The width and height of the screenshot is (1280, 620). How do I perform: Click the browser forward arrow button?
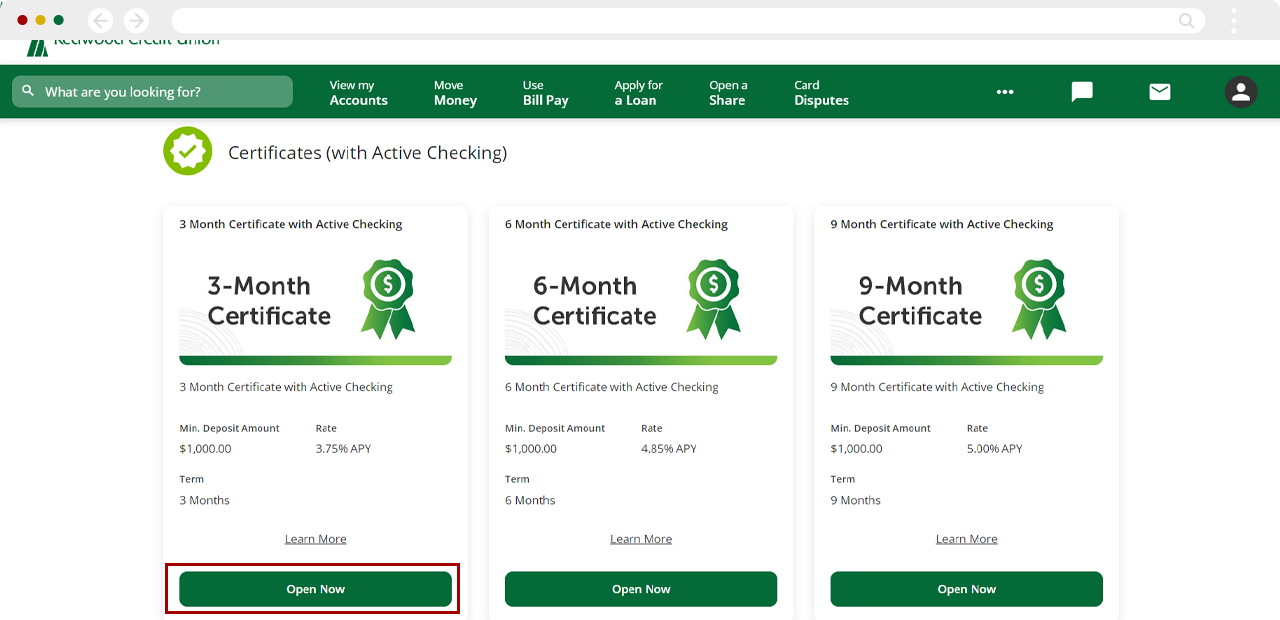pos(136,20)
